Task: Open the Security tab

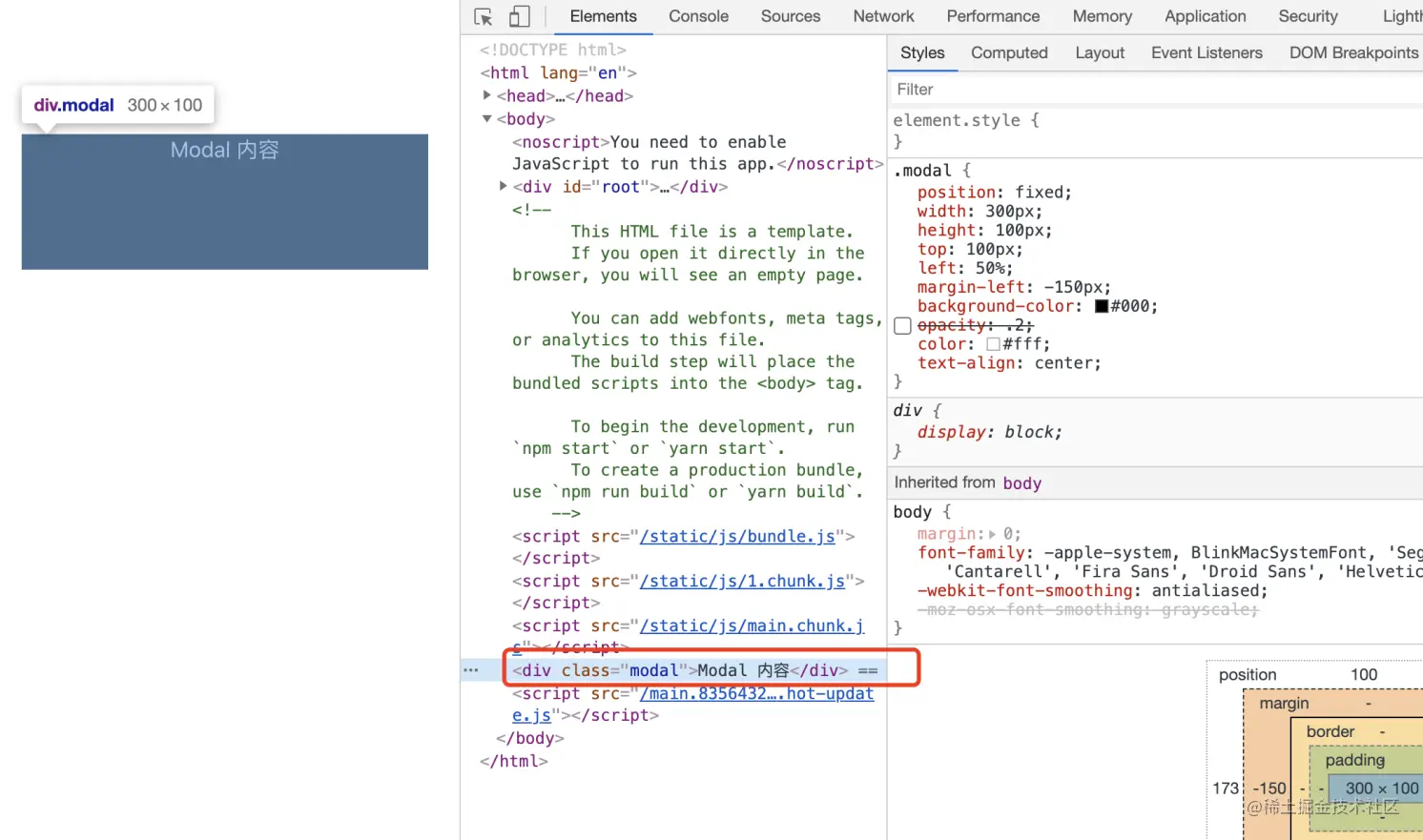Action: 1308,16
